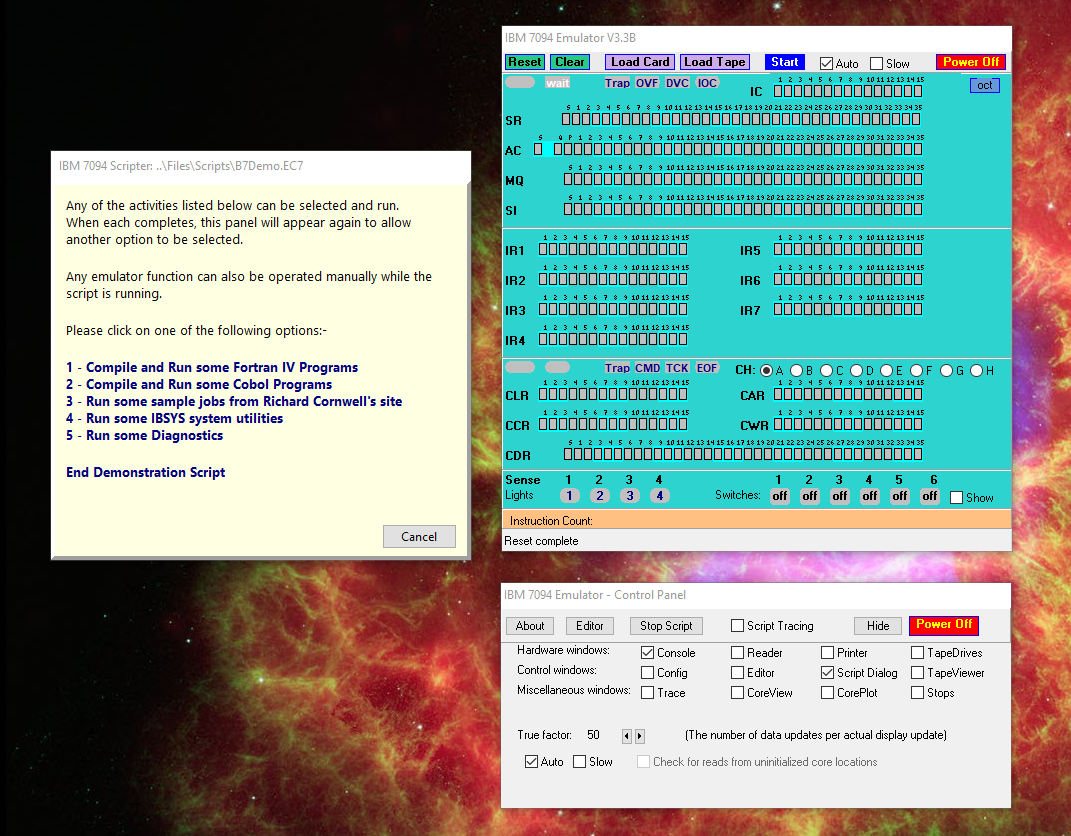Run sample jobs from Richard Cornwell's site

[x=234, y=402]
